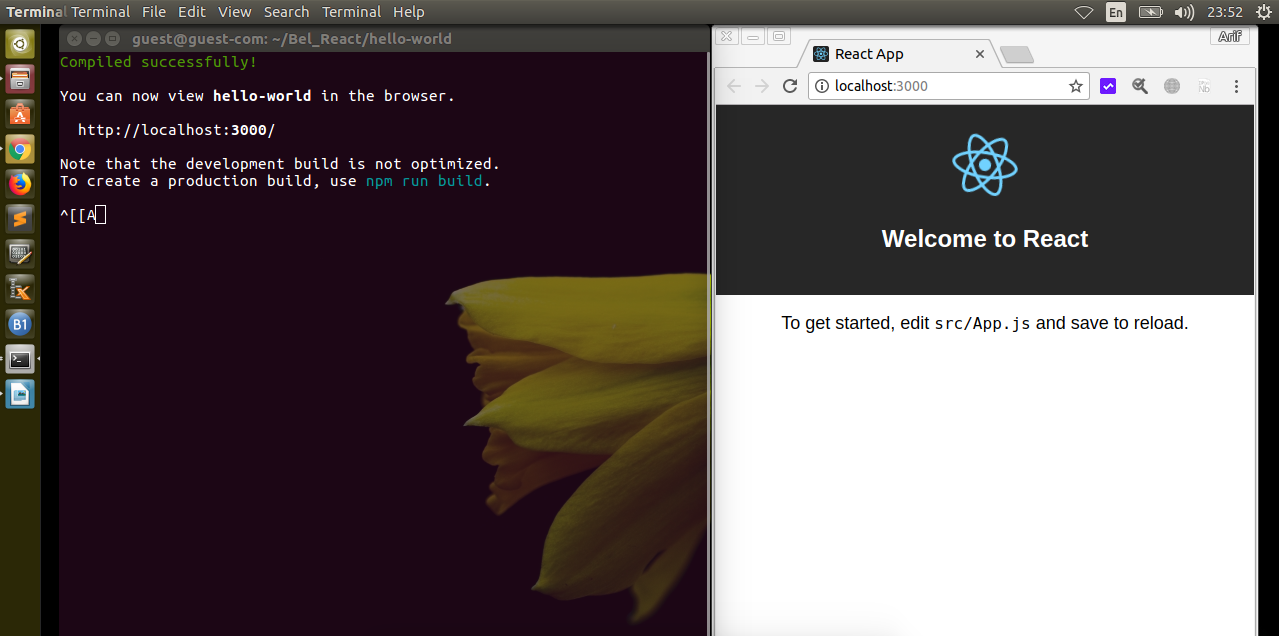1279x636 pixels.
Task: Click the React logo on the page
Action: 985,165
